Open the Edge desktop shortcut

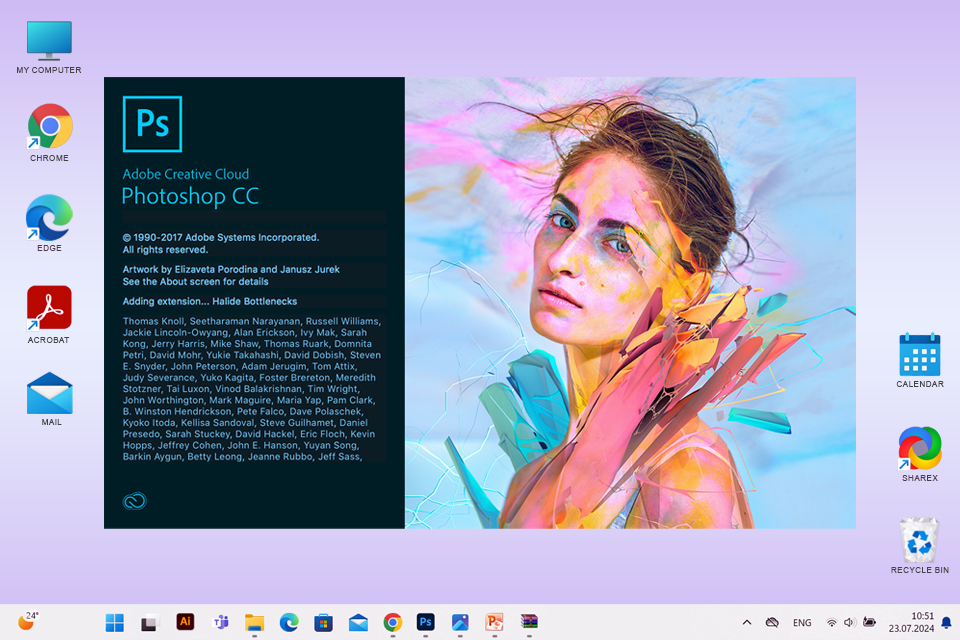point(49,223)
